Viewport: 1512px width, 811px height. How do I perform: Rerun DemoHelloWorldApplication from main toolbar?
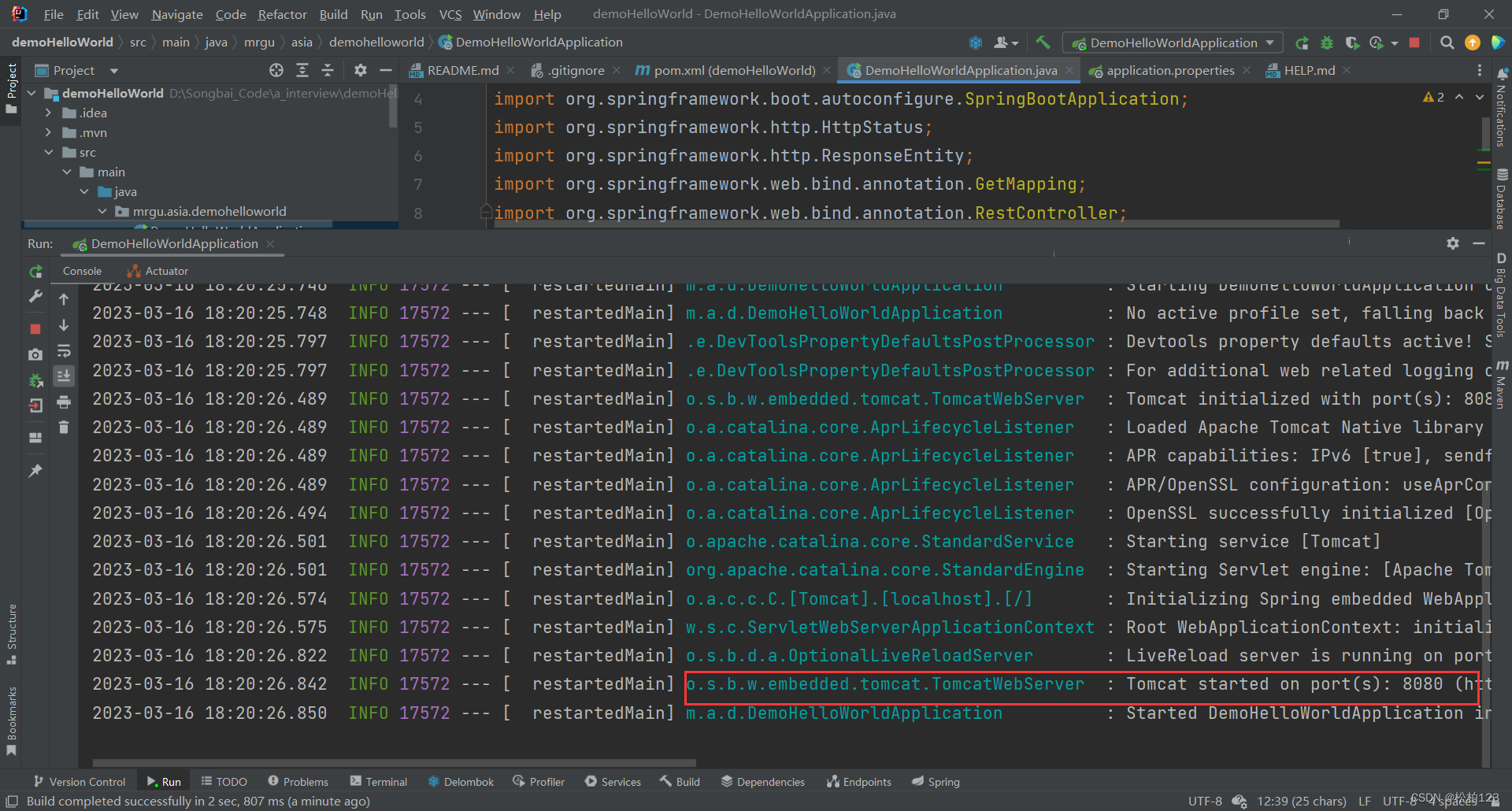click(x=1302, y=43)
